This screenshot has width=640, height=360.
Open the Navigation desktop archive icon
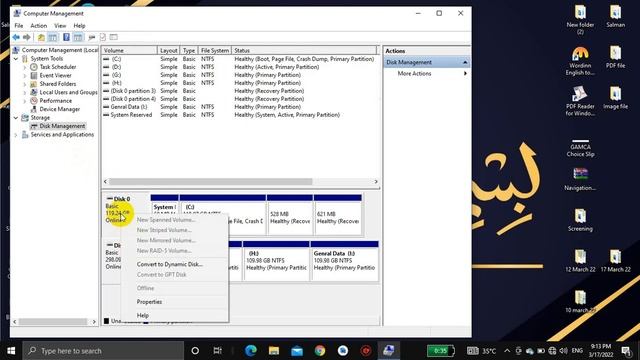580,179
